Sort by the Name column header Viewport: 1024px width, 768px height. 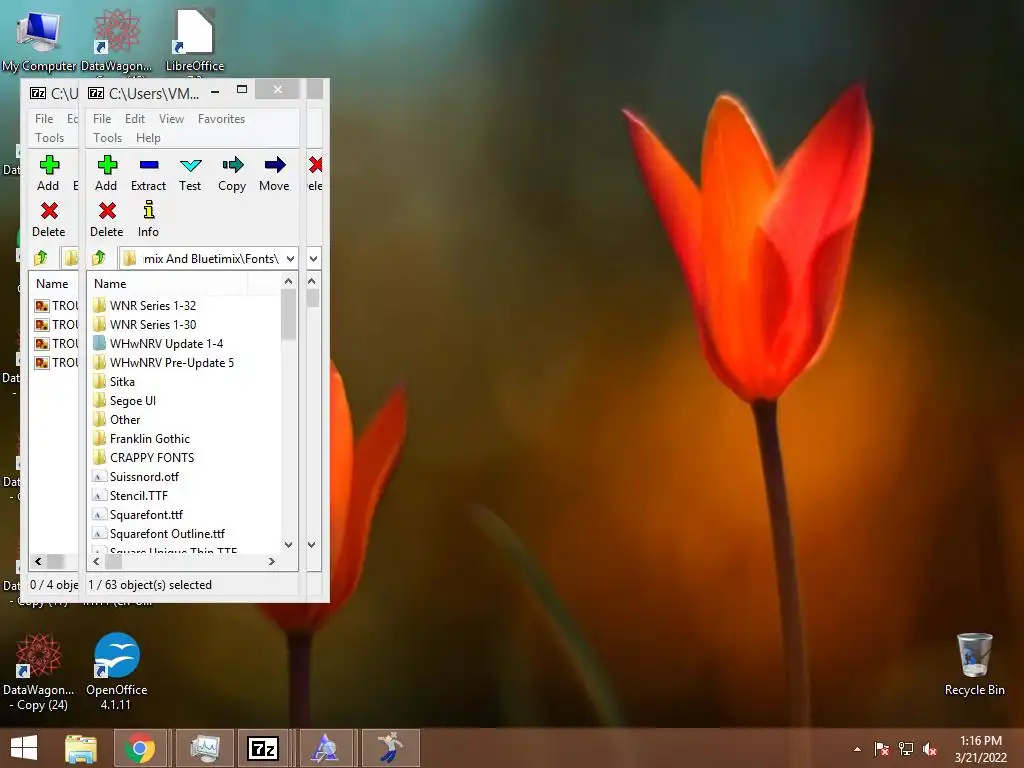tap(110, 283)
